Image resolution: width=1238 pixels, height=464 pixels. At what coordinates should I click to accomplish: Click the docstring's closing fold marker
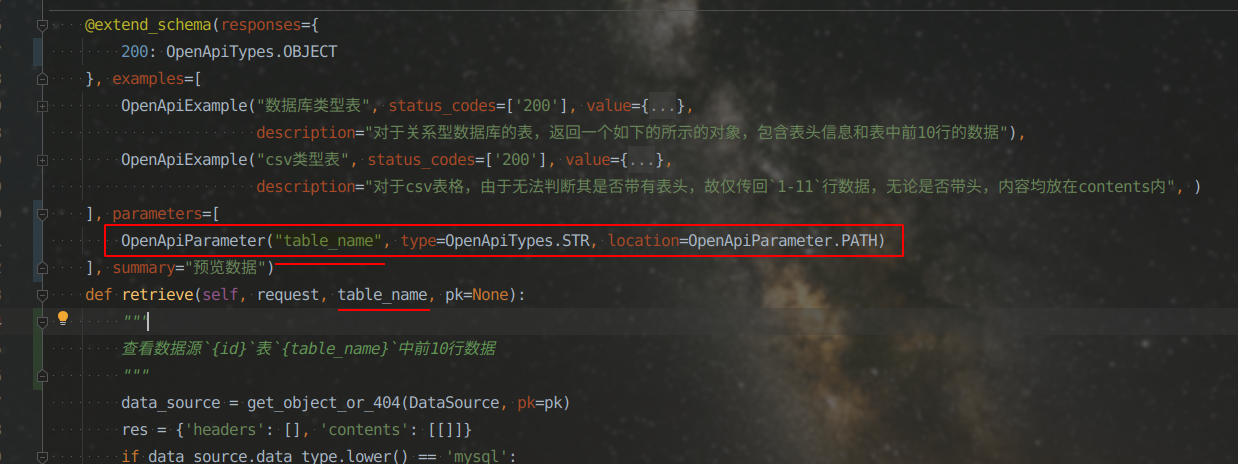tap(41, 375)
